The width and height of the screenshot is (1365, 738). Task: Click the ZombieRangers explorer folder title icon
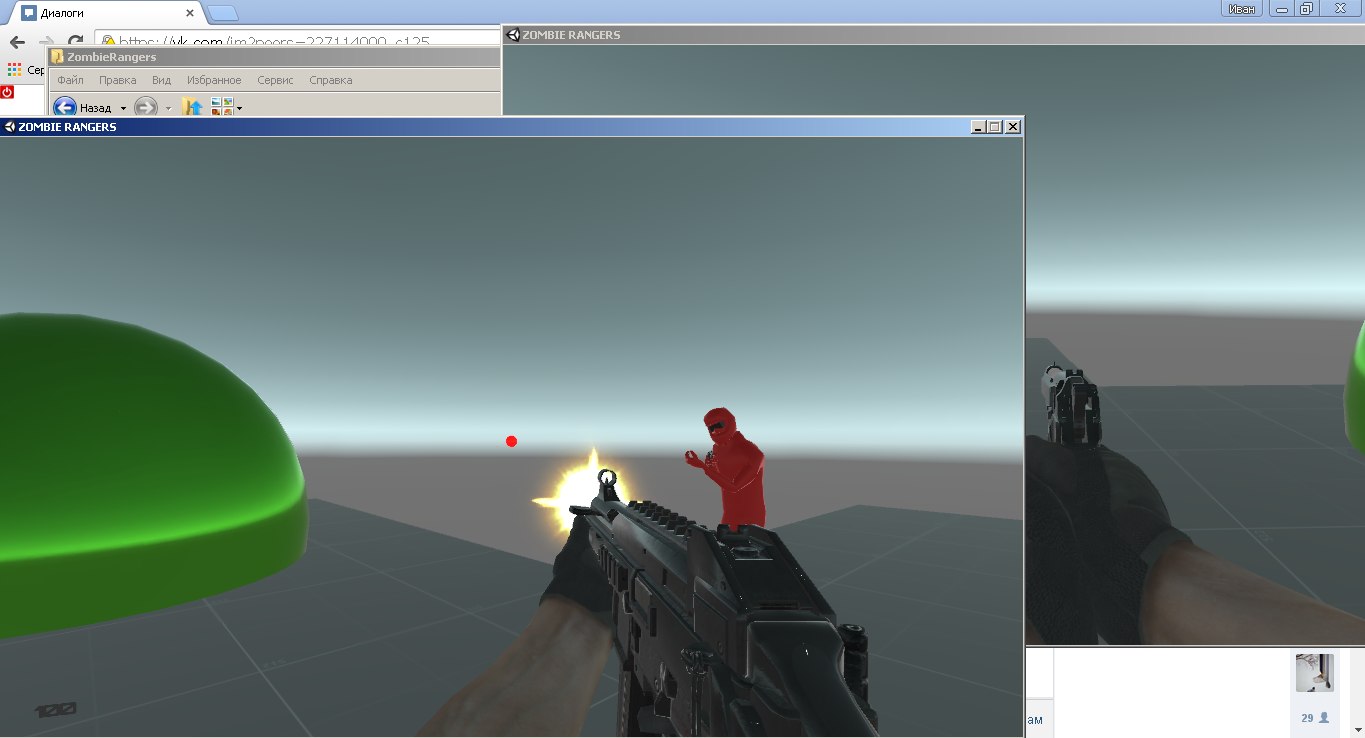coord(57,57)
